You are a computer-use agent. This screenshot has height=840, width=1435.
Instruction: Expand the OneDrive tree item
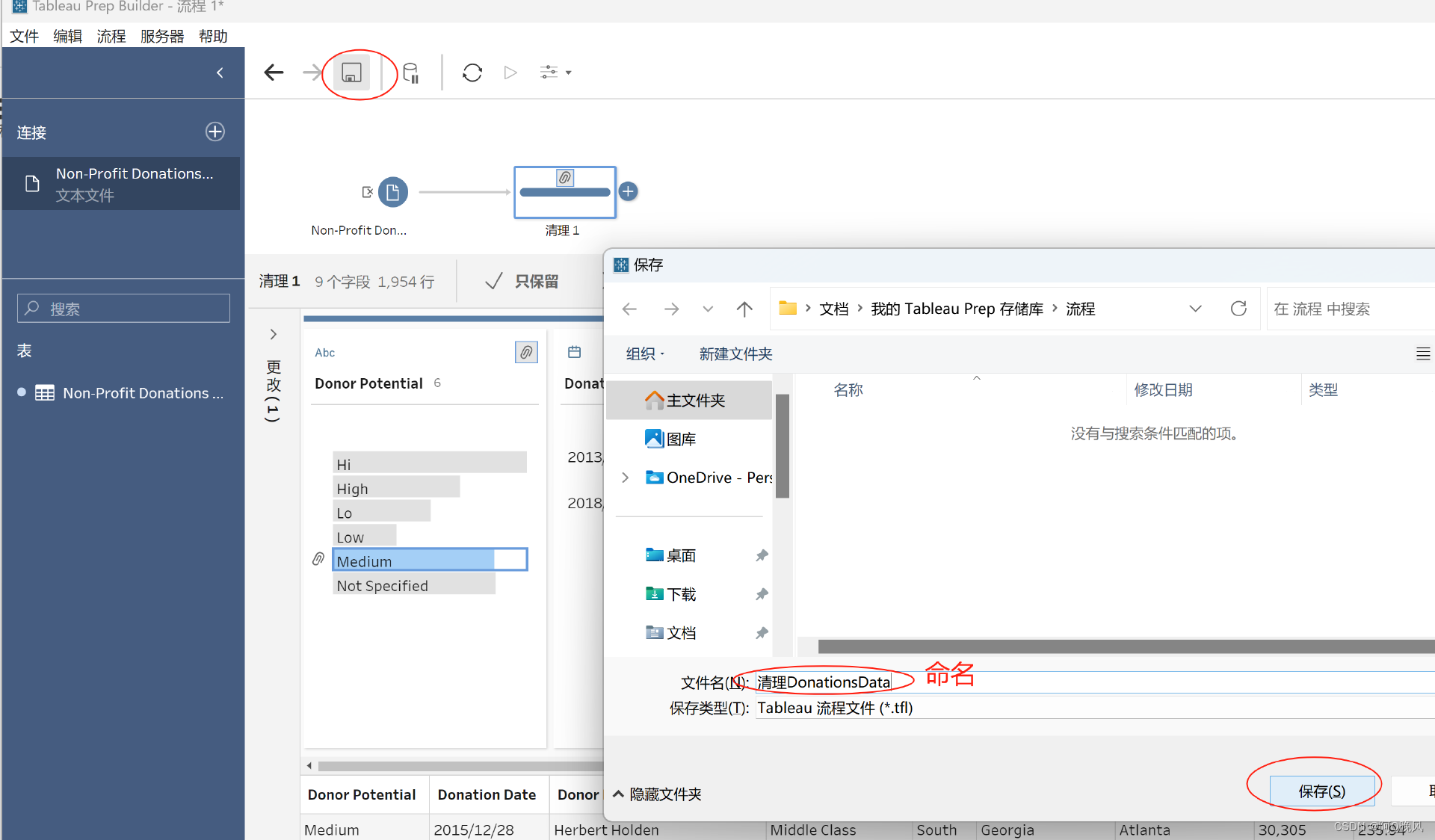pos(626,478)
